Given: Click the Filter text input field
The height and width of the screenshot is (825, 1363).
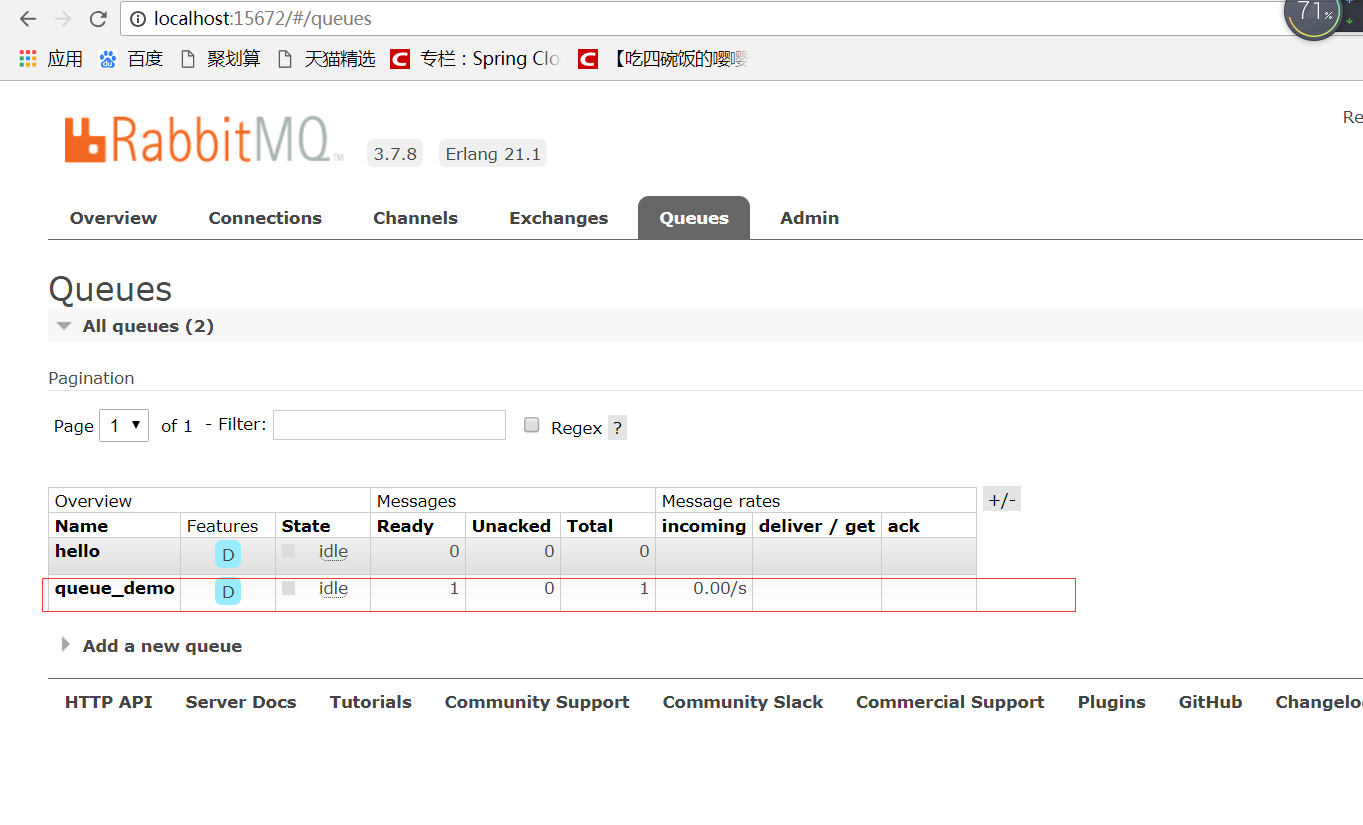Looking at the screenshot, I should (389, 425).
